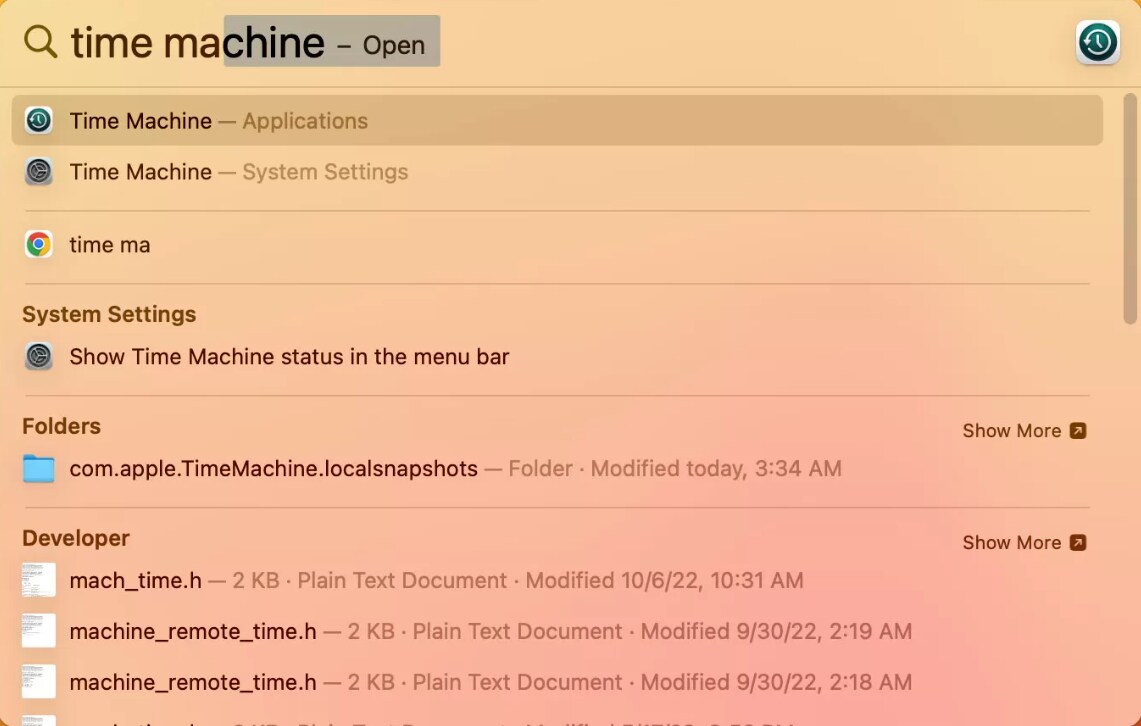The width and height of the screenshot is (1141, 726).
Task: Click the Time Machine icon right of search field
Action: [x=1097, y=43]
